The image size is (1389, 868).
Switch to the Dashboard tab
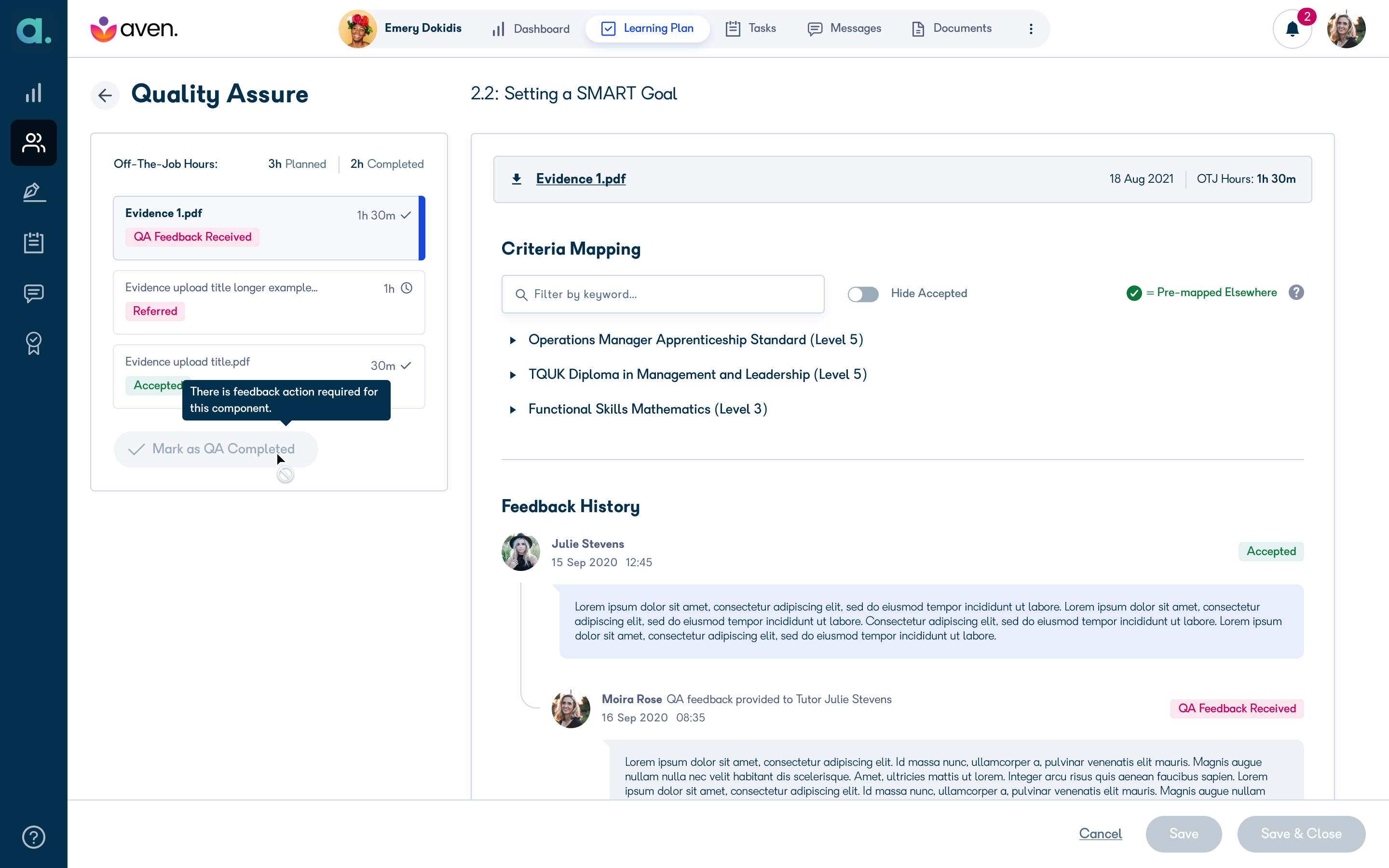tap(531, 29)
